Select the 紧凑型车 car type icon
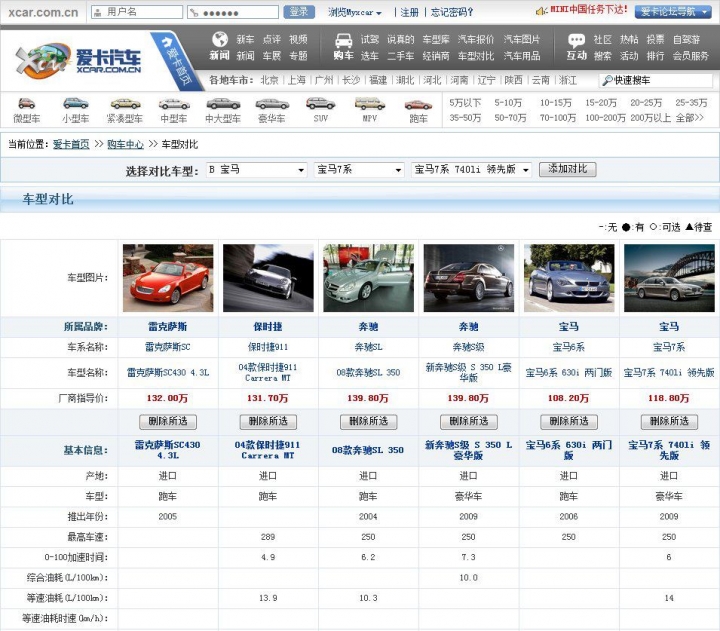The height and width of the screenshot is (631, 720). 125,104
